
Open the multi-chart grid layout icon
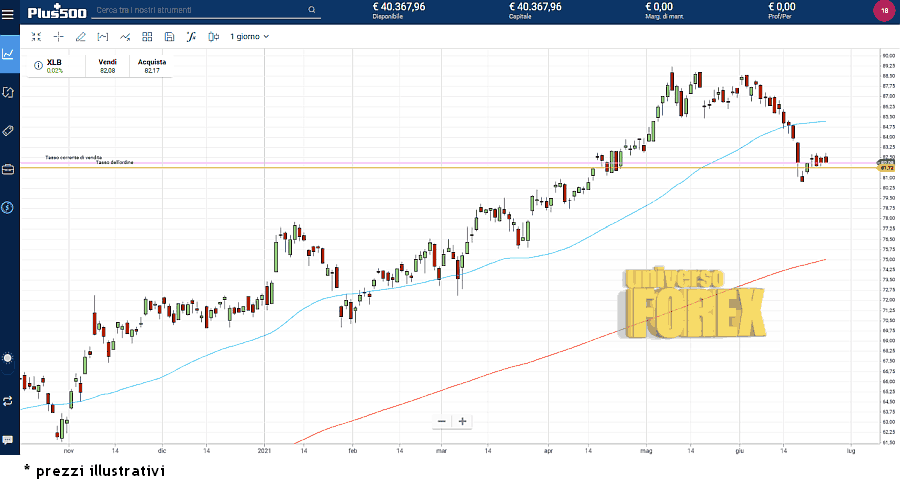147,36
